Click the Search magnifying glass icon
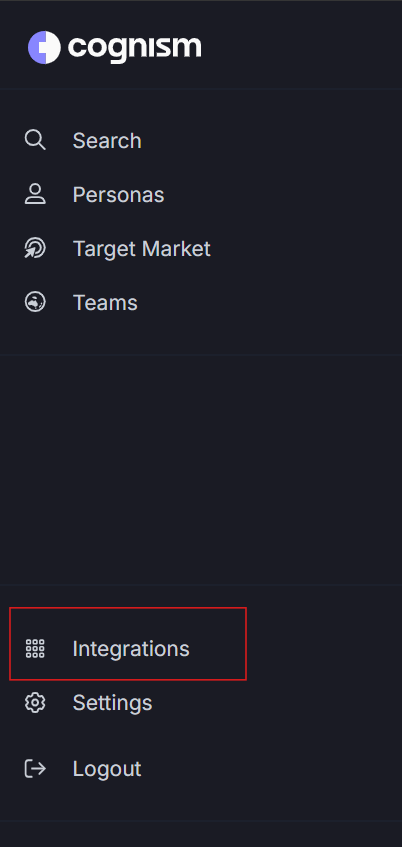The height and width of the screenshot is (847, 402). click(x=35, y=140)
